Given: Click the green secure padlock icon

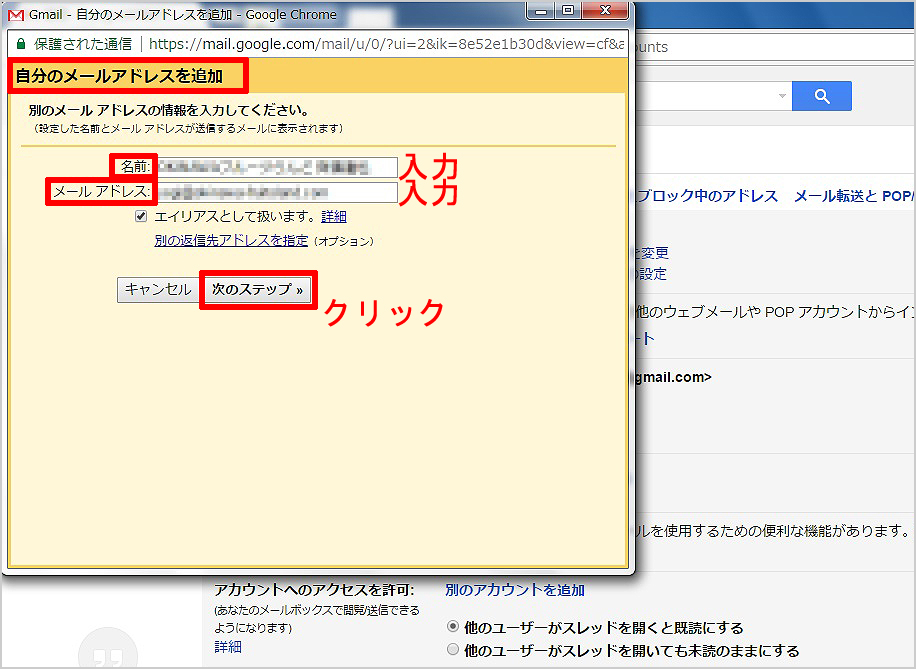Looking at the screenshot, I should 21,45.
